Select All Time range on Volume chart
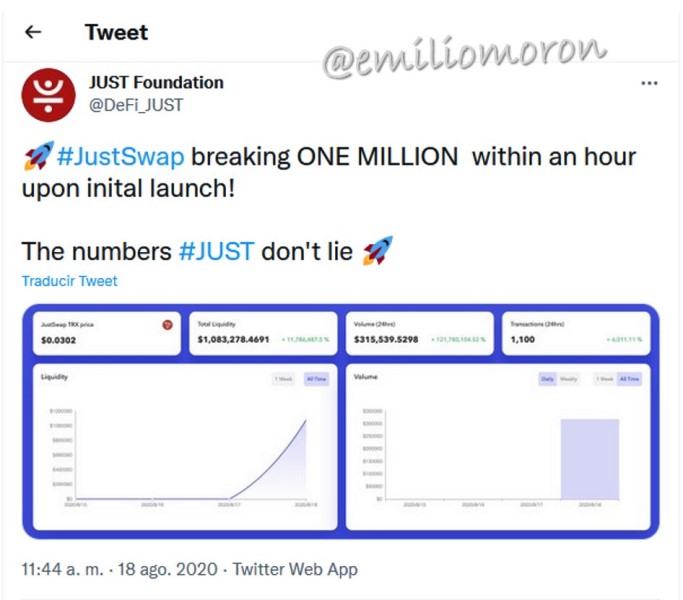The width and height of the screenshot is (683, 600). 629,379
